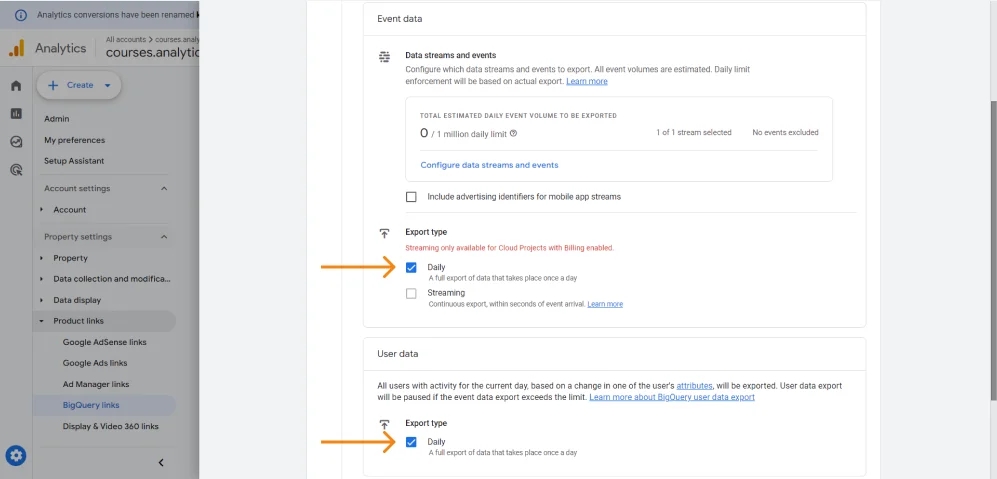Screen dimensions: 997x479
Task: Open Admin in the sidebar
Action: click(x=57, y=119)
